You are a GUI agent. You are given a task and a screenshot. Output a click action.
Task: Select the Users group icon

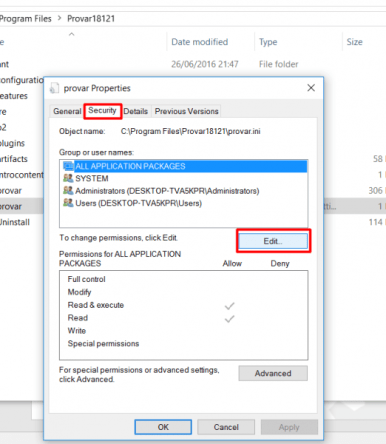(x=68, y=203)
